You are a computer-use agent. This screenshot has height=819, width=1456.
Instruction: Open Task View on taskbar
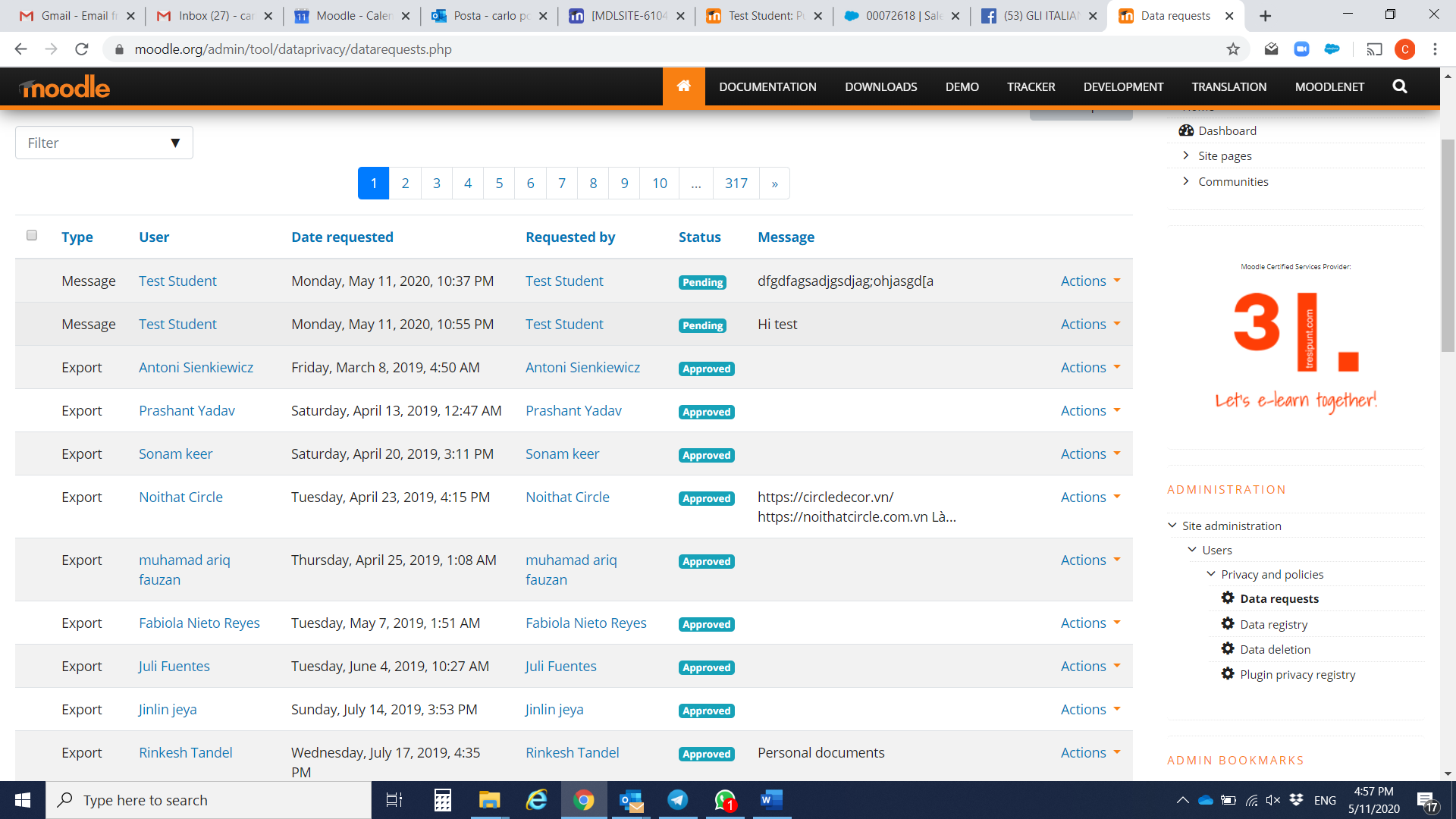394,800
